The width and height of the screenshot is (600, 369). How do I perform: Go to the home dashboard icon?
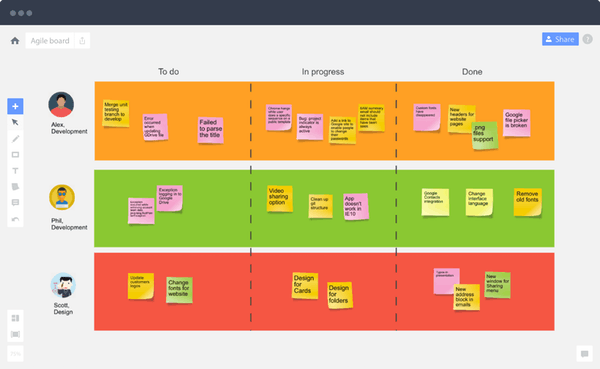15,41
